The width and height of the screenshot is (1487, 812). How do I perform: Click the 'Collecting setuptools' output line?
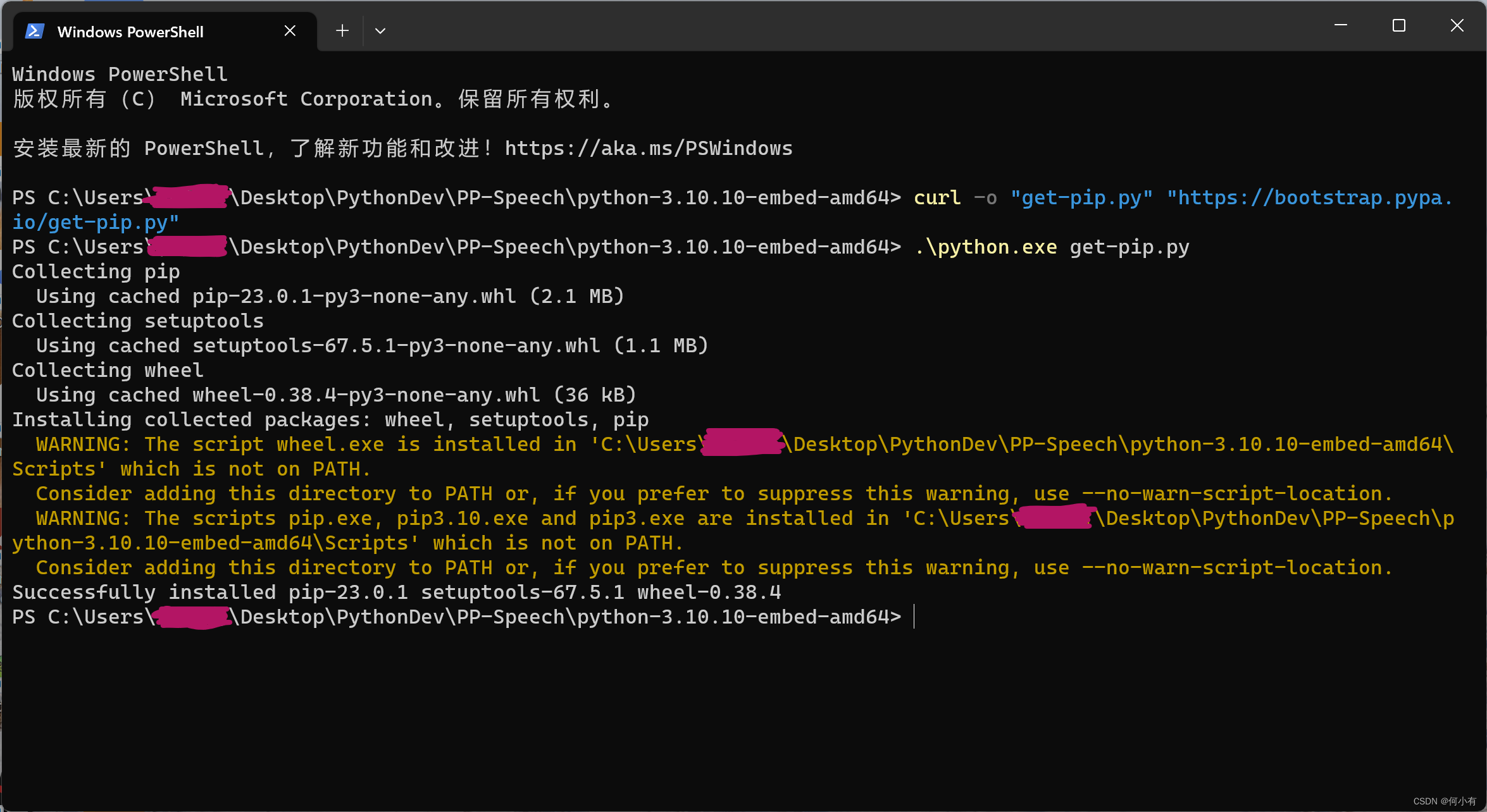click(138, 321)
